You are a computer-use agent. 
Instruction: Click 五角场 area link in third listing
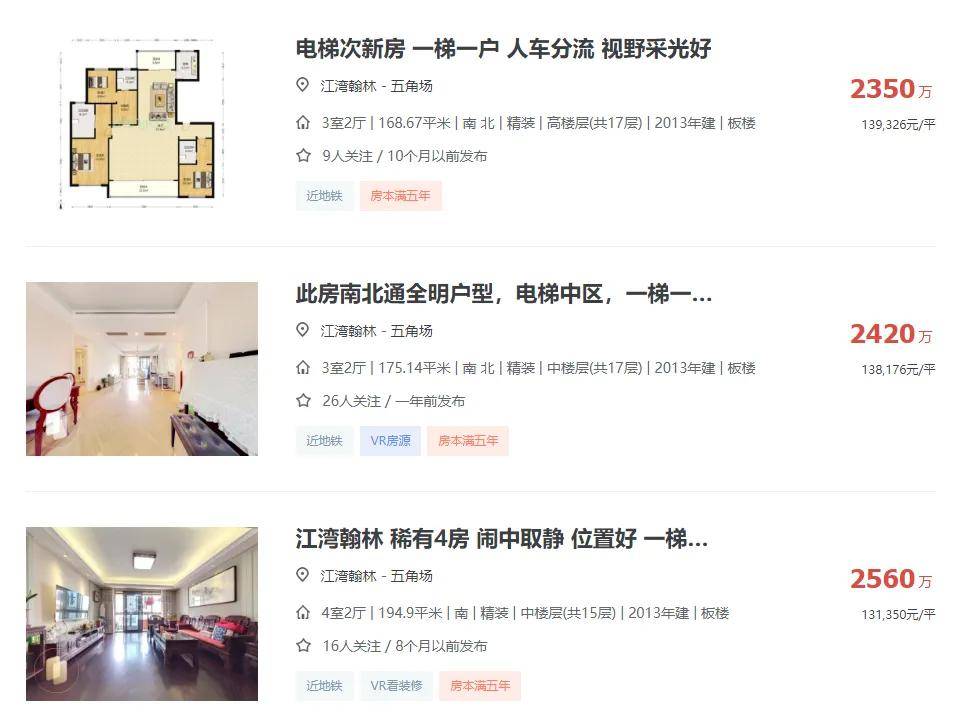pyautogui.click(x=411, y=576)
